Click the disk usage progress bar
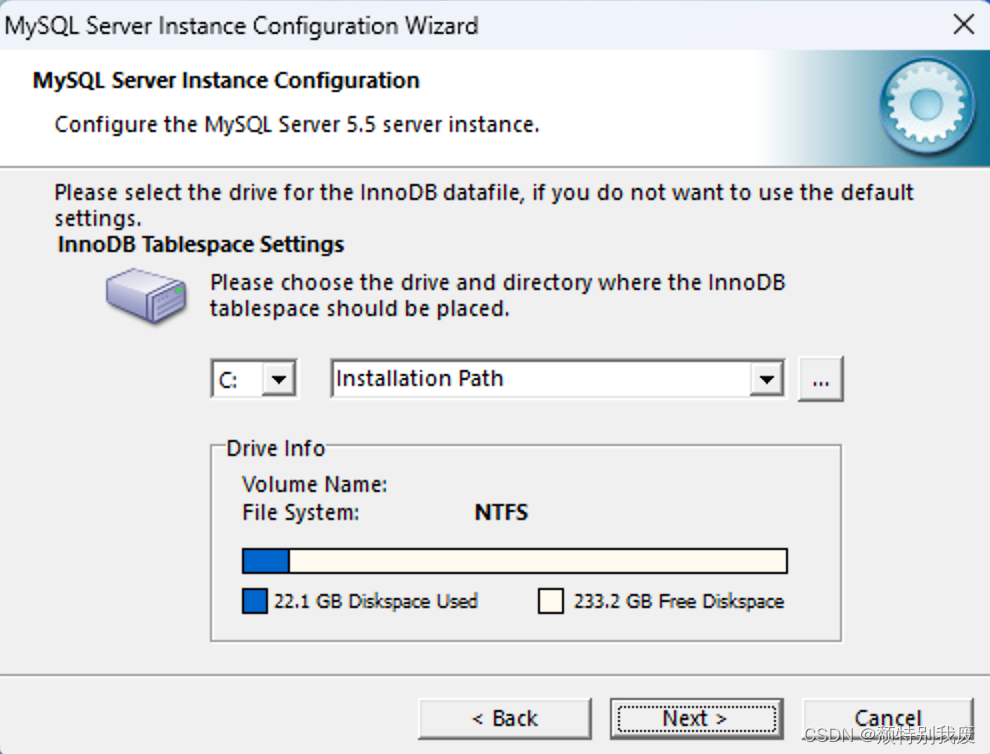The image size is (990, 754). 515,561
